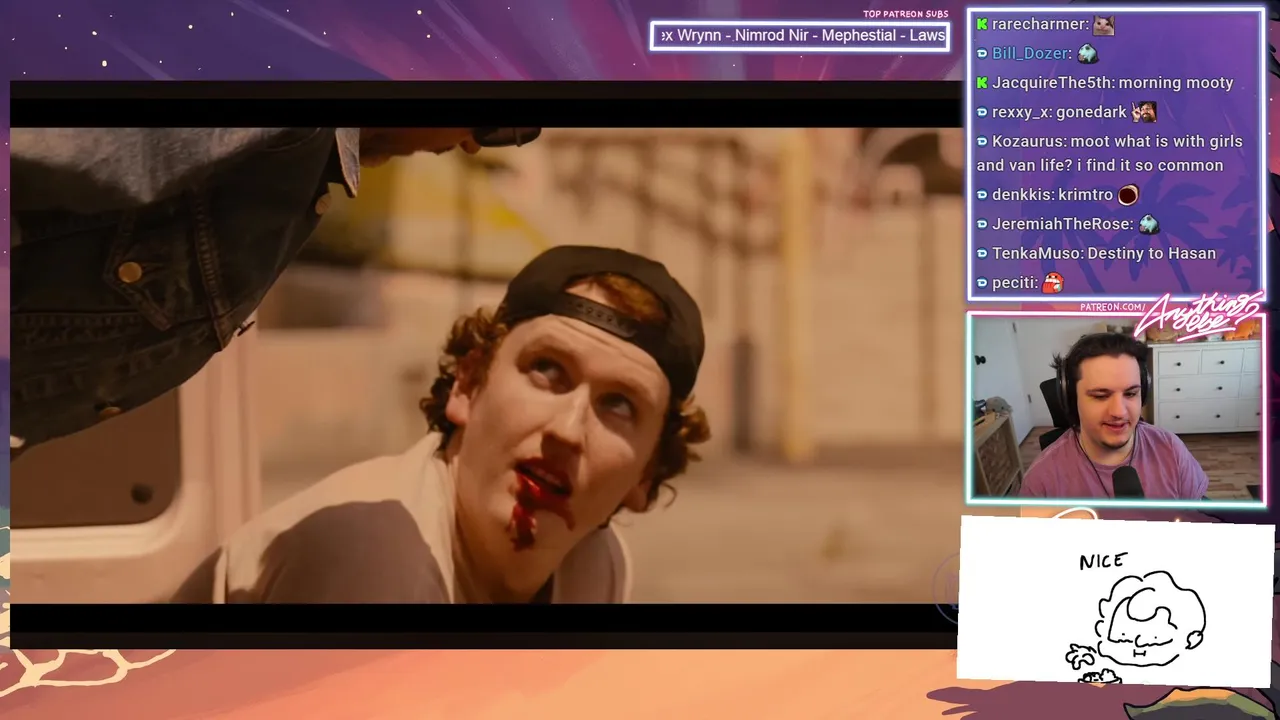Click the Kick badge beside JacquireThe5th
The width and height of the screenshot is (1280, 720).
click(982, 83)
